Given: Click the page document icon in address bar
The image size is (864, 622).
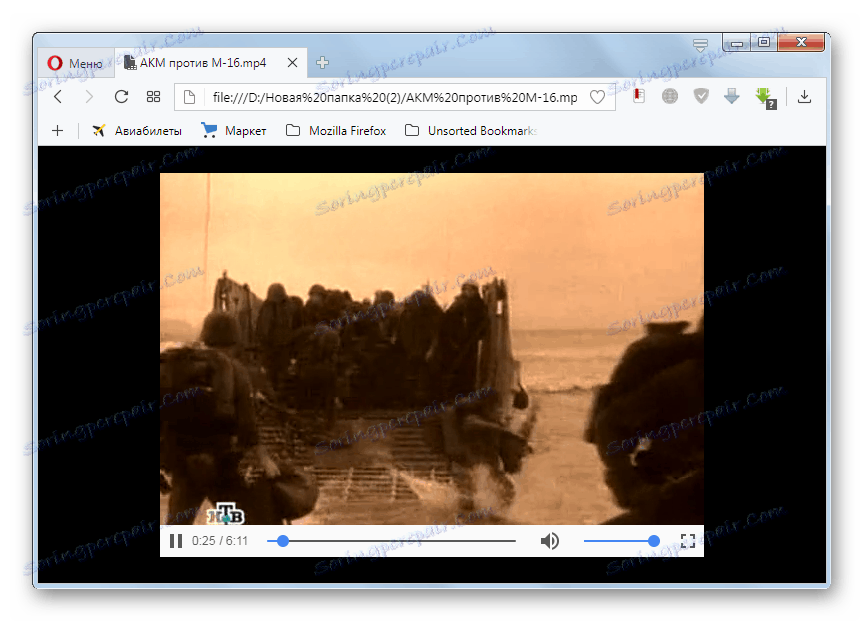Looking at the screenshot, I should point(190,98).
